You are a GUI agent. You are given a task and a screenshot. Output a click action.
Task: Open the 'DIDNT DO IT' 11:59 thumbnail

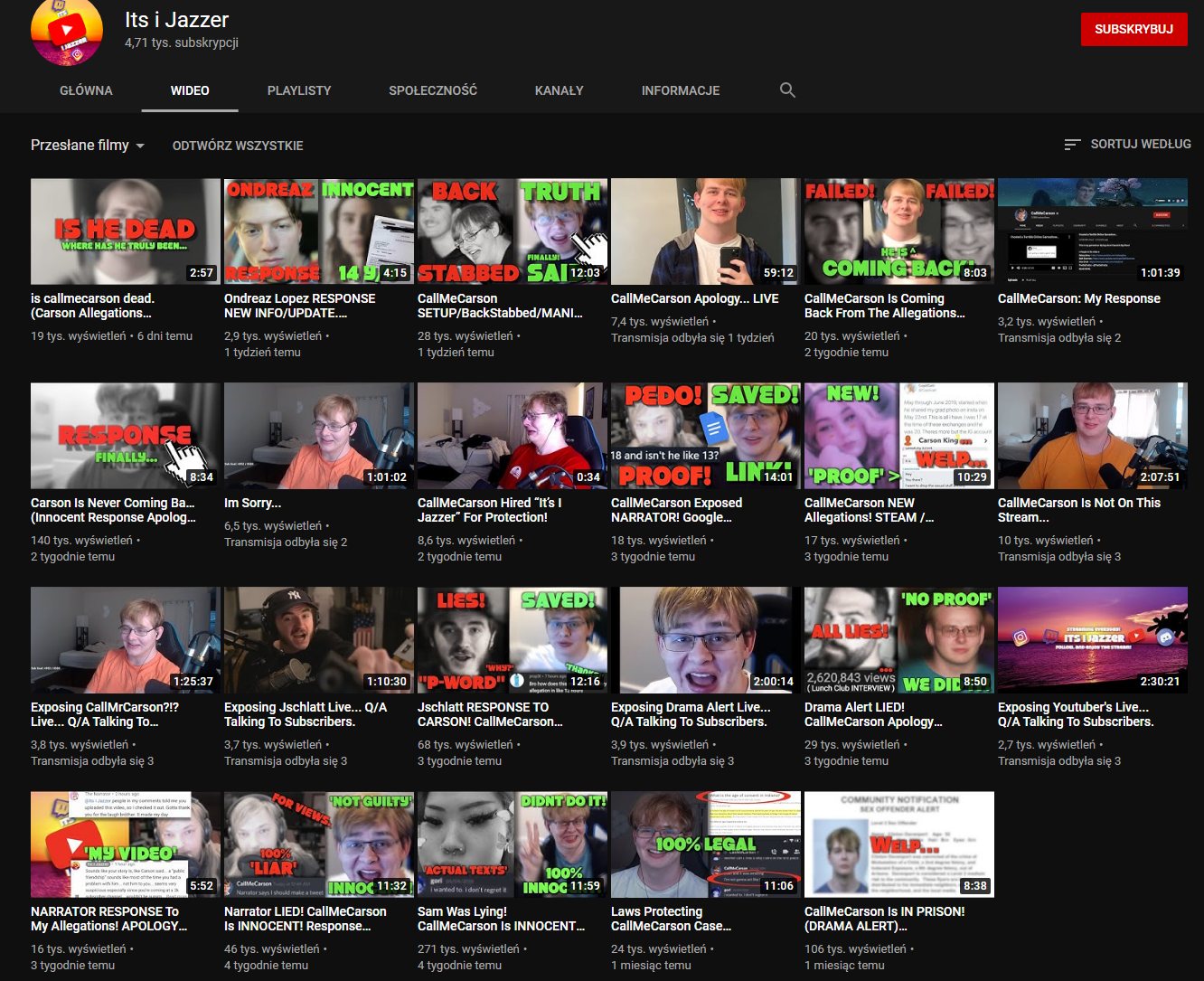click(513, 844)
